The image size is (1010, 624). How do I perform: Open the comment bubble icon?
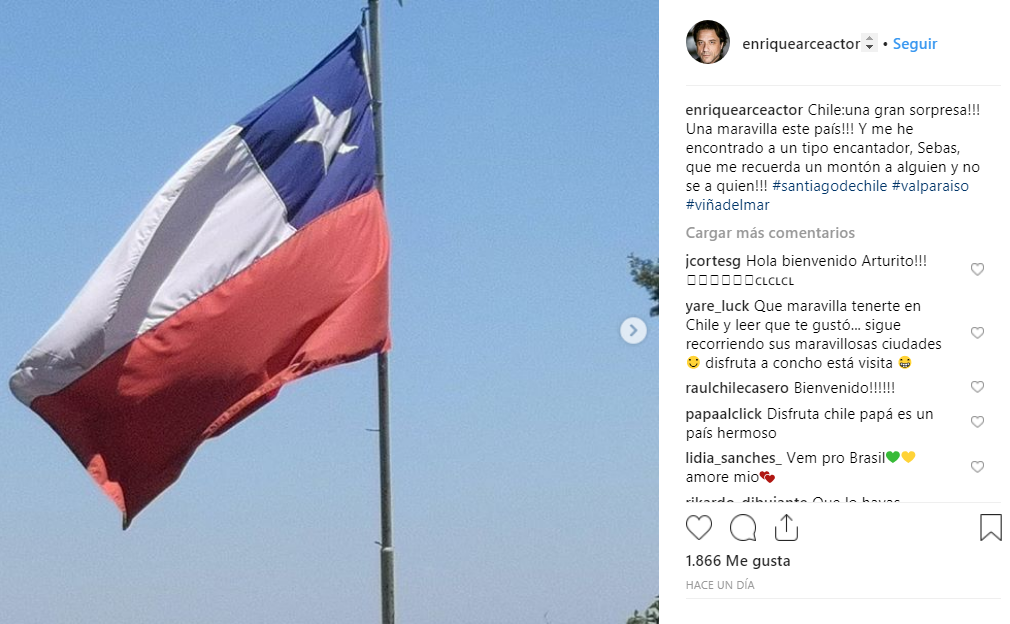tap(743, 527)
